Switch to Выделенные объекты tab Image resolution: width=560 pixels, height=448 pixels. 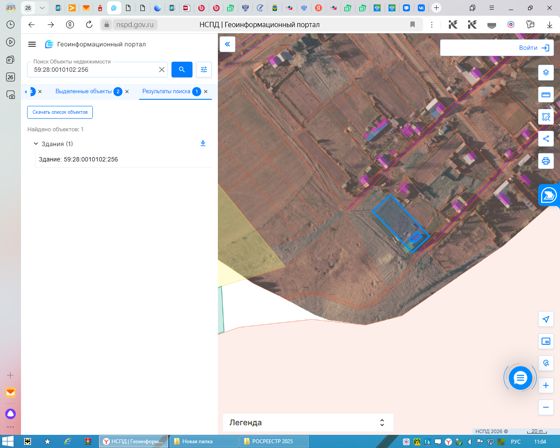84,91
